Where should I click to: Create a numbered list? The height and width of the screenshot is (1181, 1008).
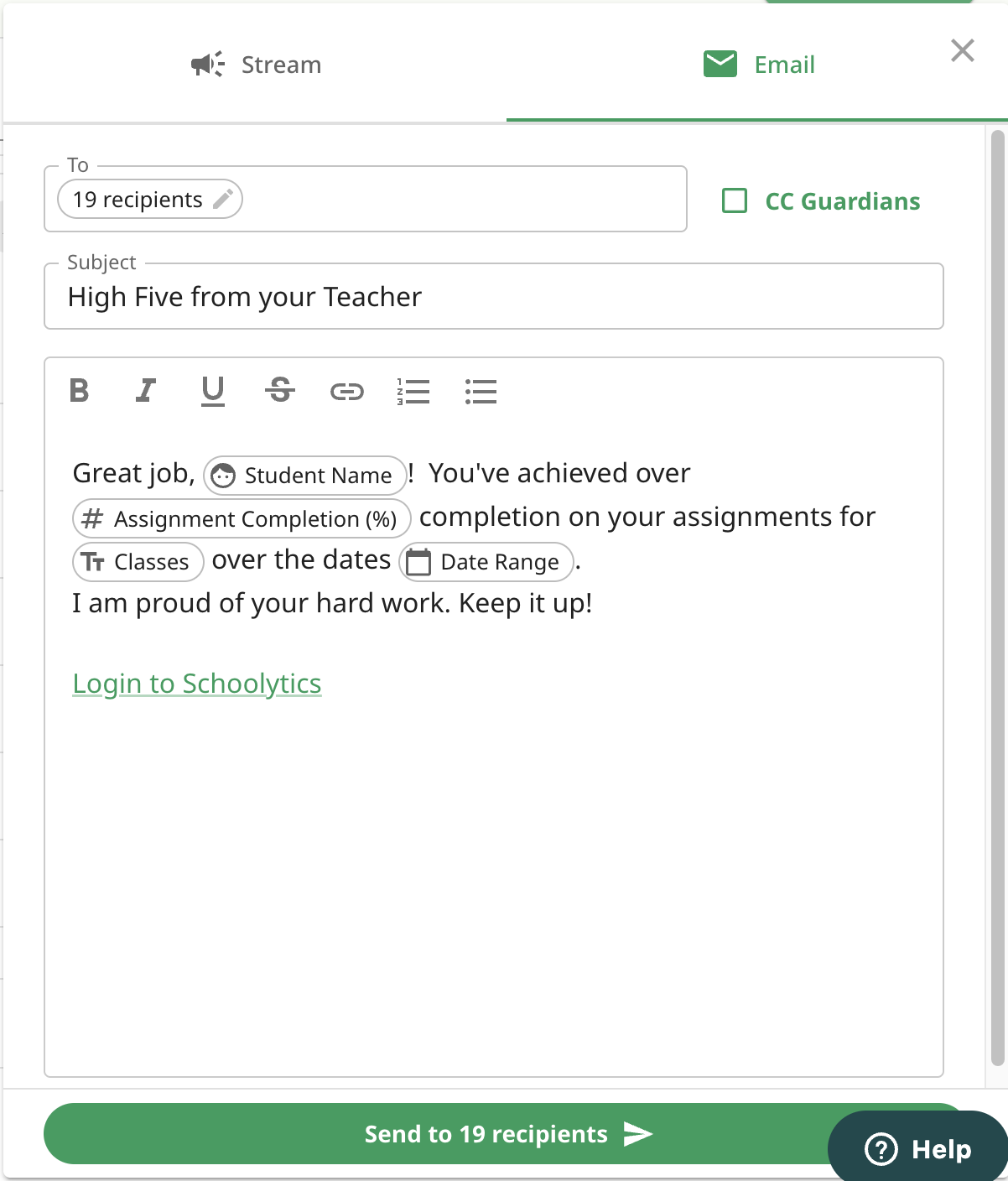click(x=414, y=390)
